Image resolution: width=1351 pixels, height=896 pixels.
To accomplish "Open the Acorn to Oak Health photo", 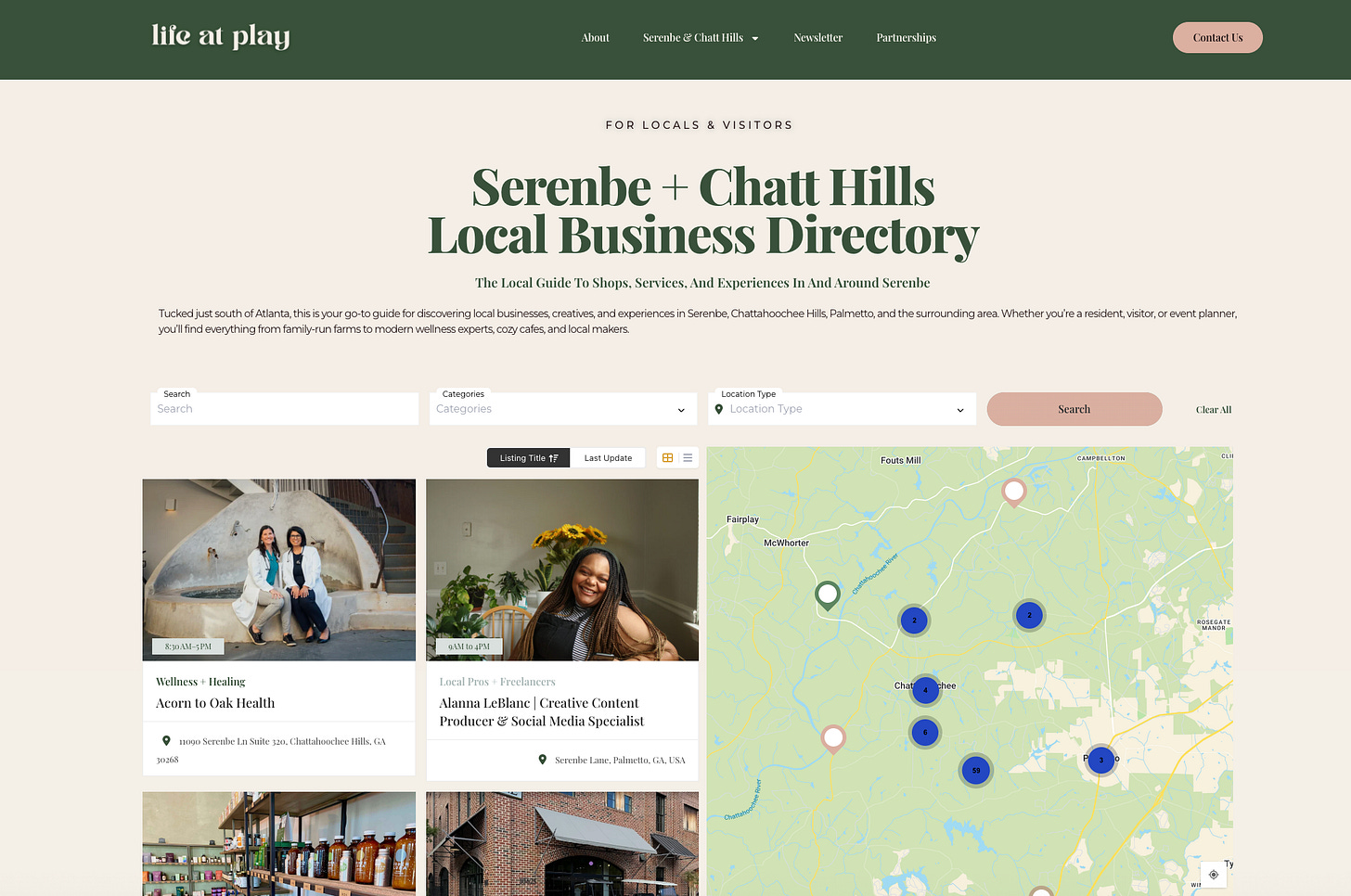I will pyautogui.click(x=279, y=570).
